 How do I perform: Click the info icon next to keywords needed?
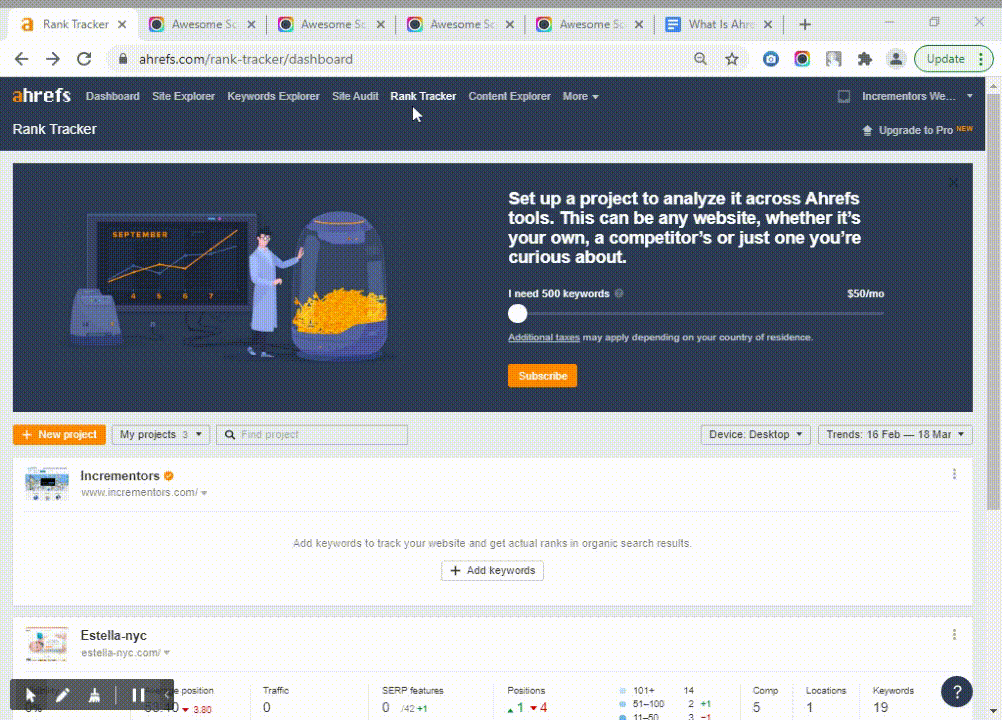(619, 294)
